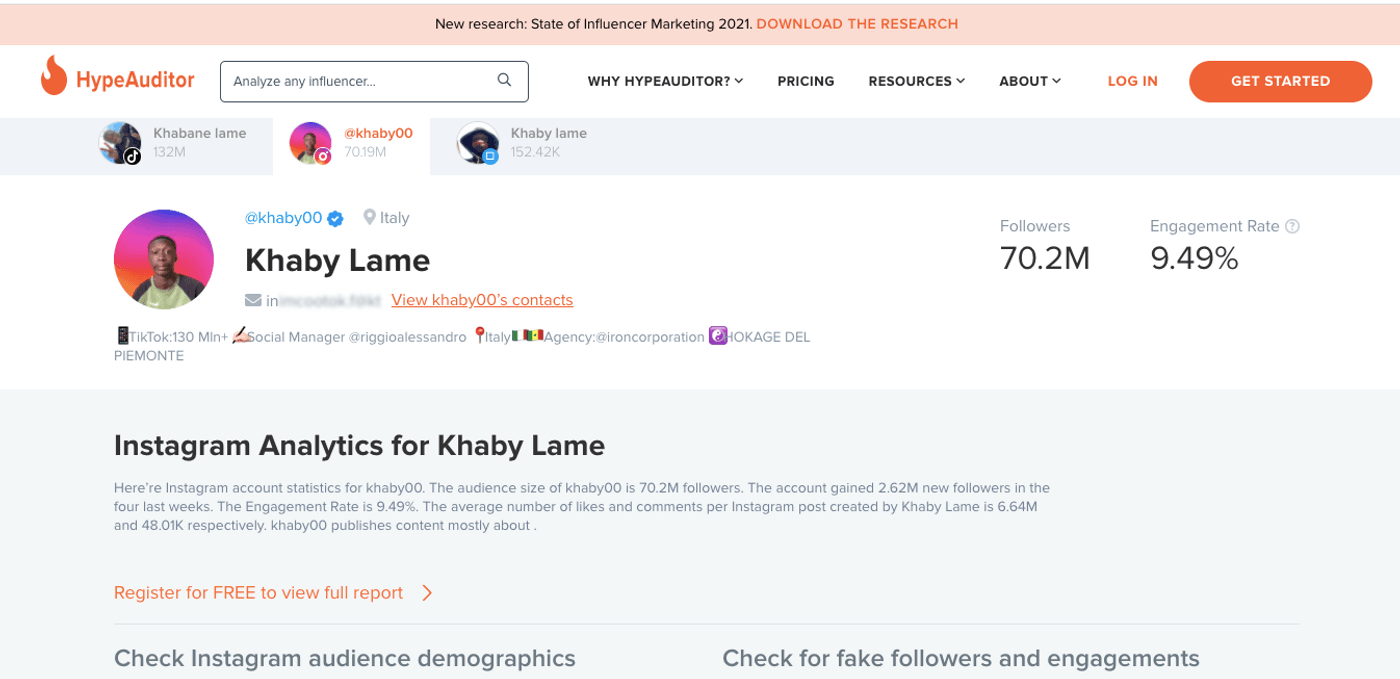Open the Resources dropdown menu

916,81
